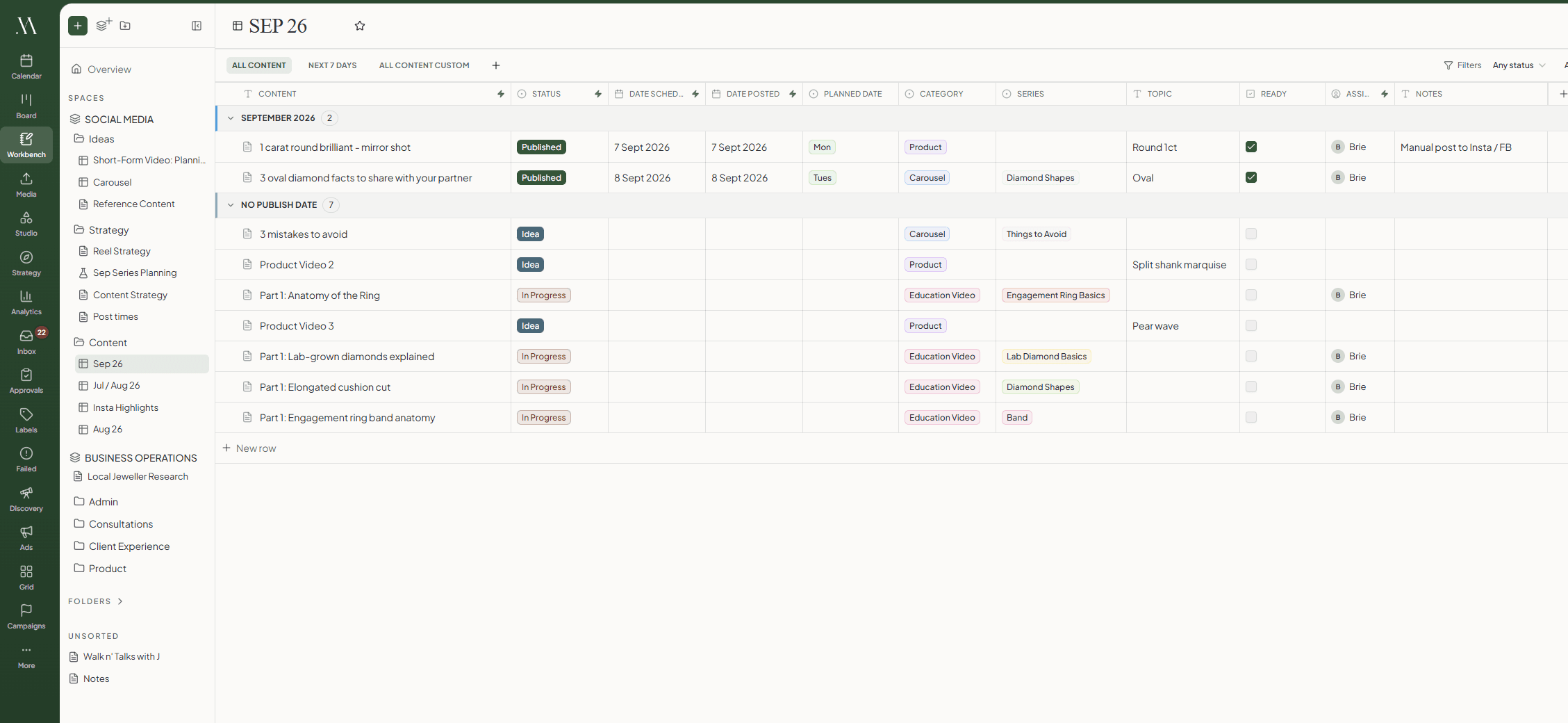Viewport: 1568px width, 723px height.
Task: Check Ready for 3 mistakes to avoid
Action: (1251, 234)
